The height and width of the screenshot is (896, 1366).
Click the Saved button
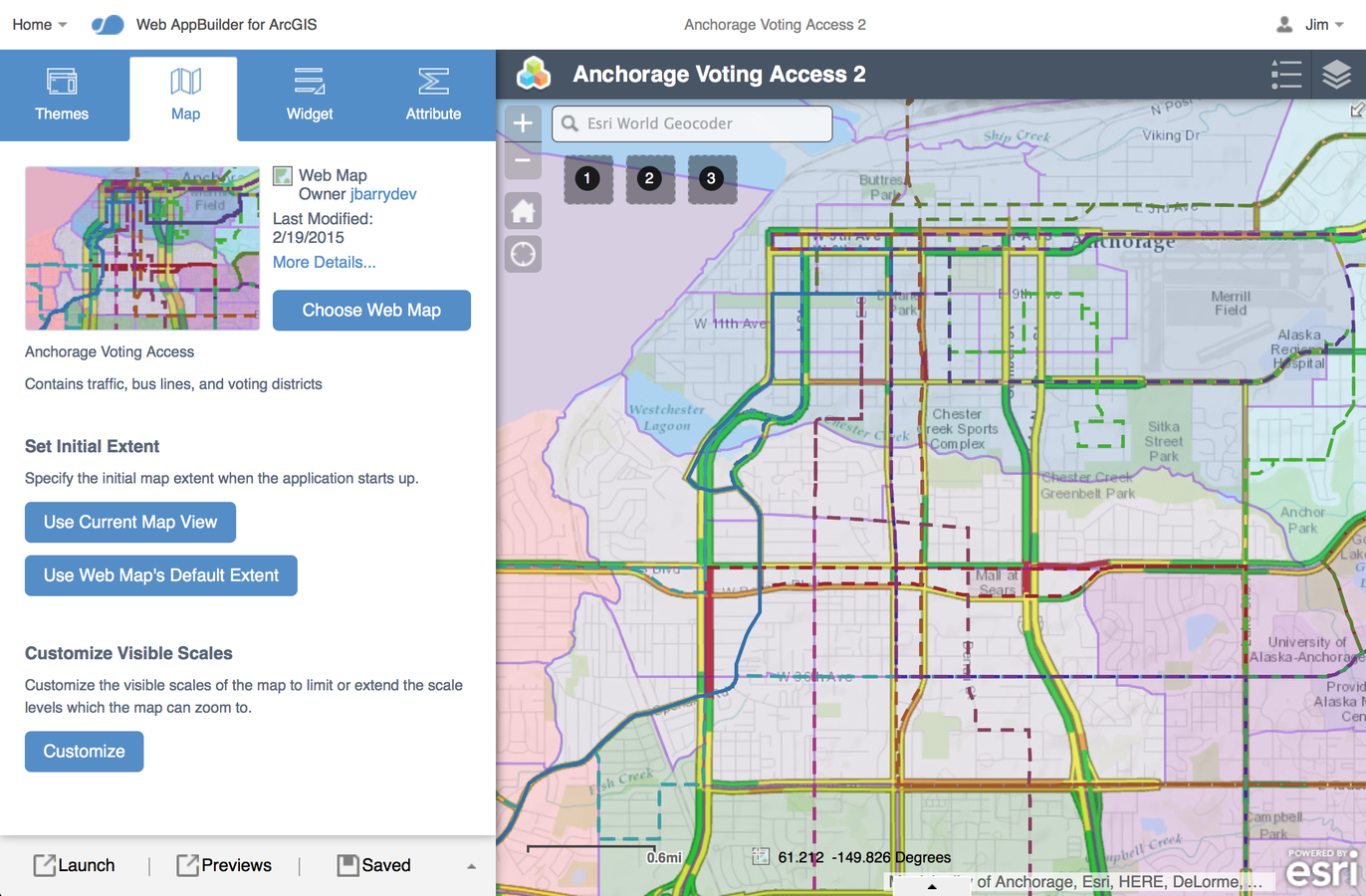[x=374, y=865]
